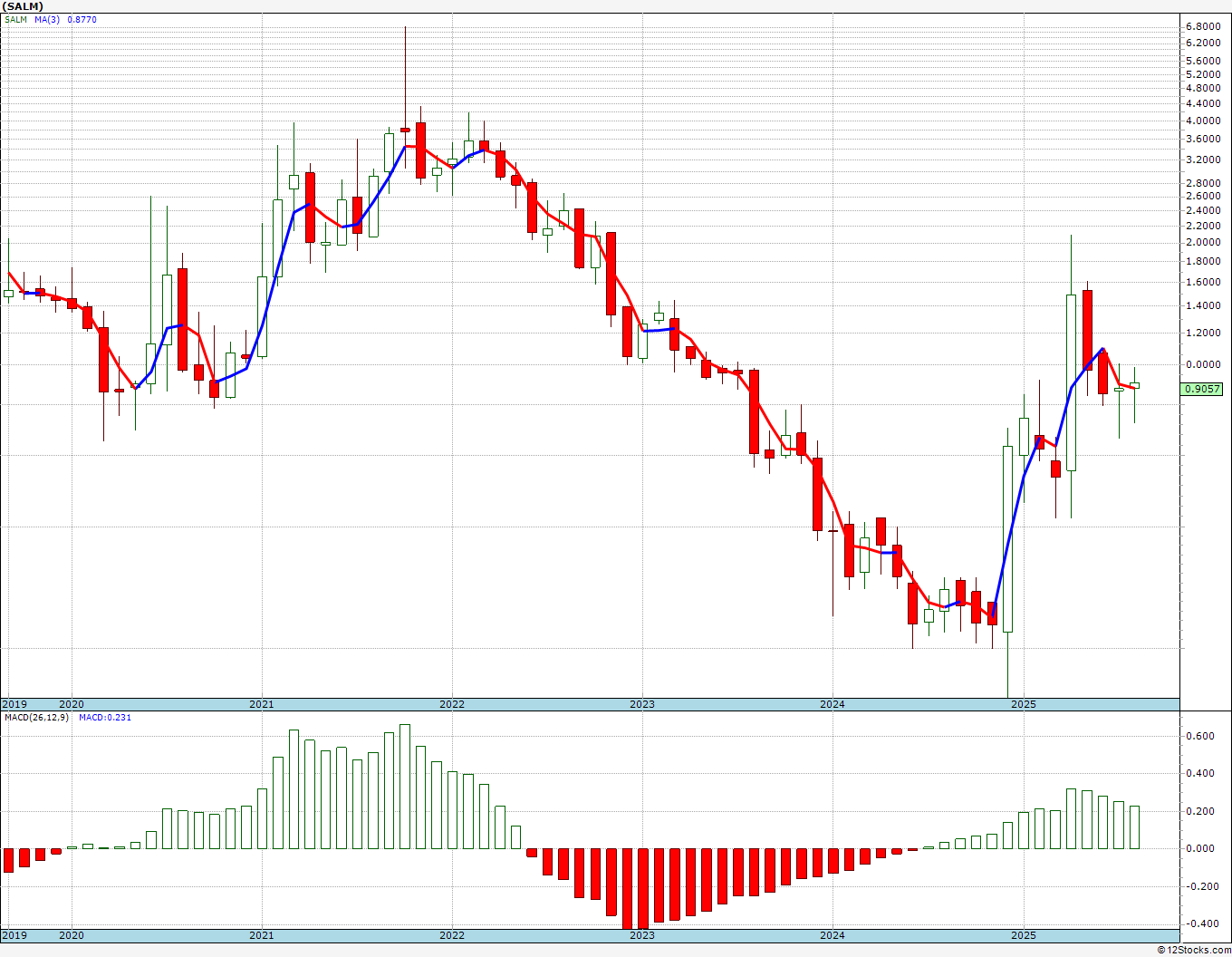
Task: Click the 2.8000 price axis label
Action: tap(1202, 182)
